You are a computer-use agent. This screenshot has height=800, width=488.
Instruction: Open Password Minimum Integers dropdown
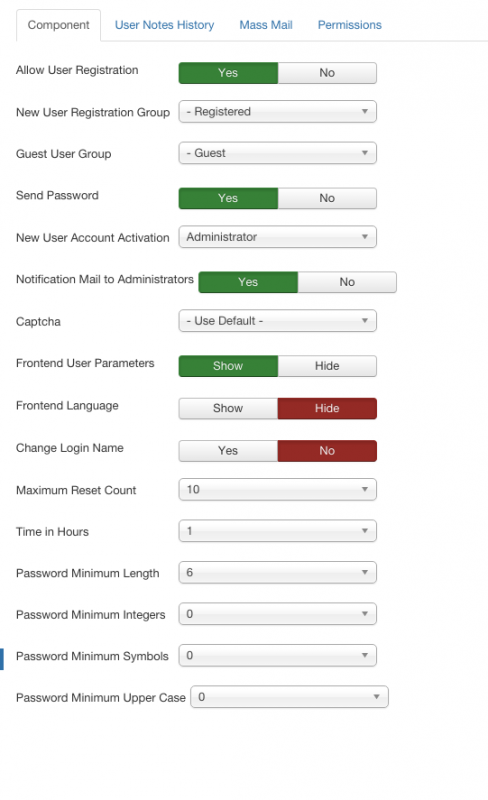278,614
